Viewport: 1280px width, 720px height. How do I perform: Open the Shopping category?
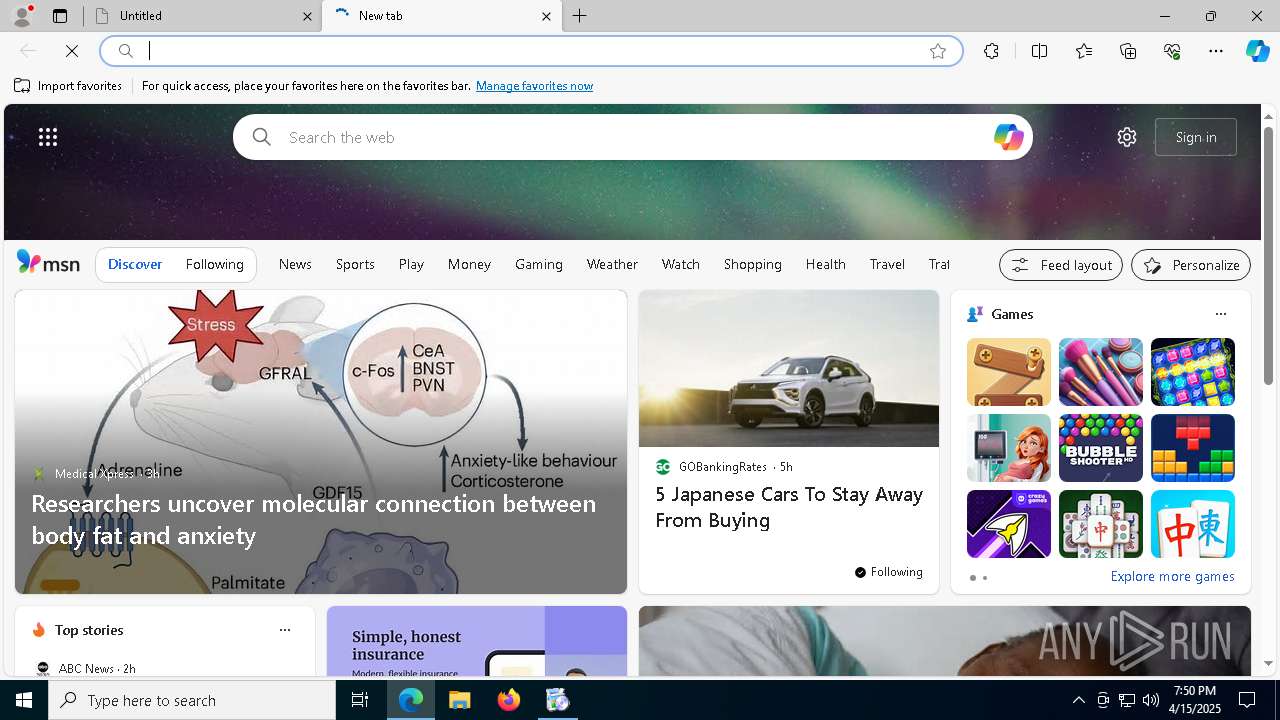click(753, 264)
